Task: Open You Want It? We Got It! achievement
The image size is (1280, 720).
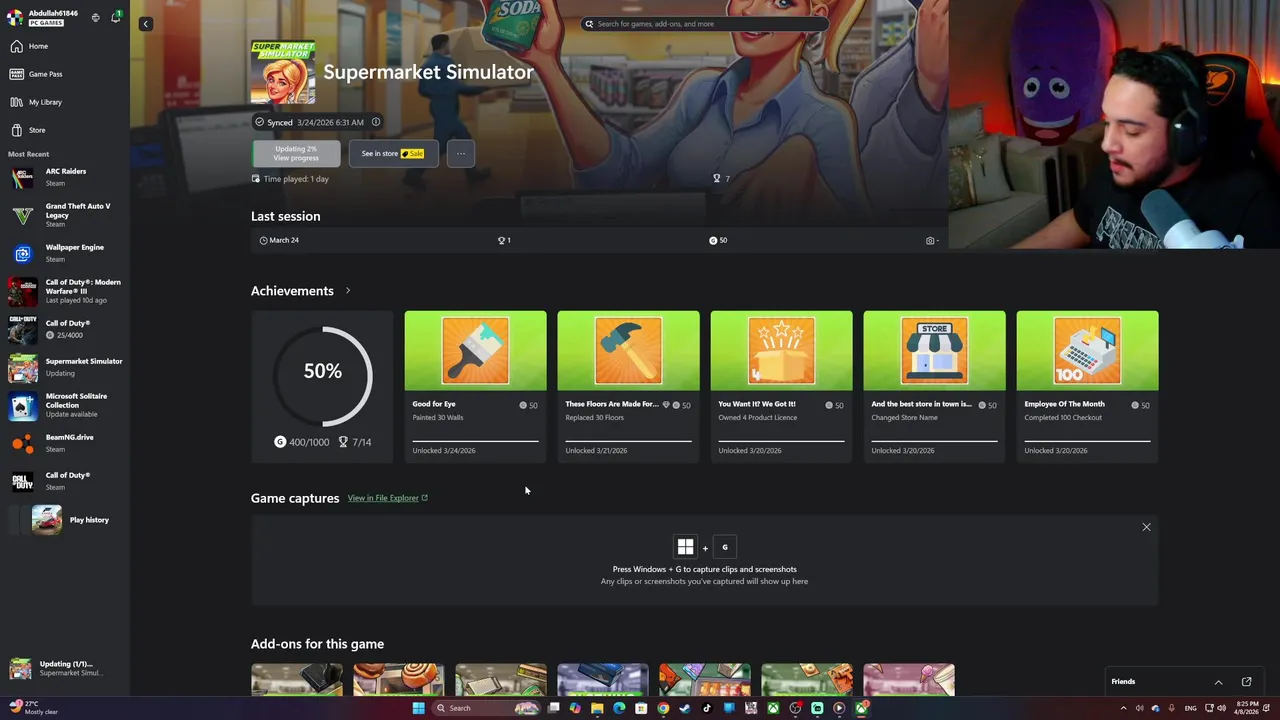Action: (x=781, y=386)
